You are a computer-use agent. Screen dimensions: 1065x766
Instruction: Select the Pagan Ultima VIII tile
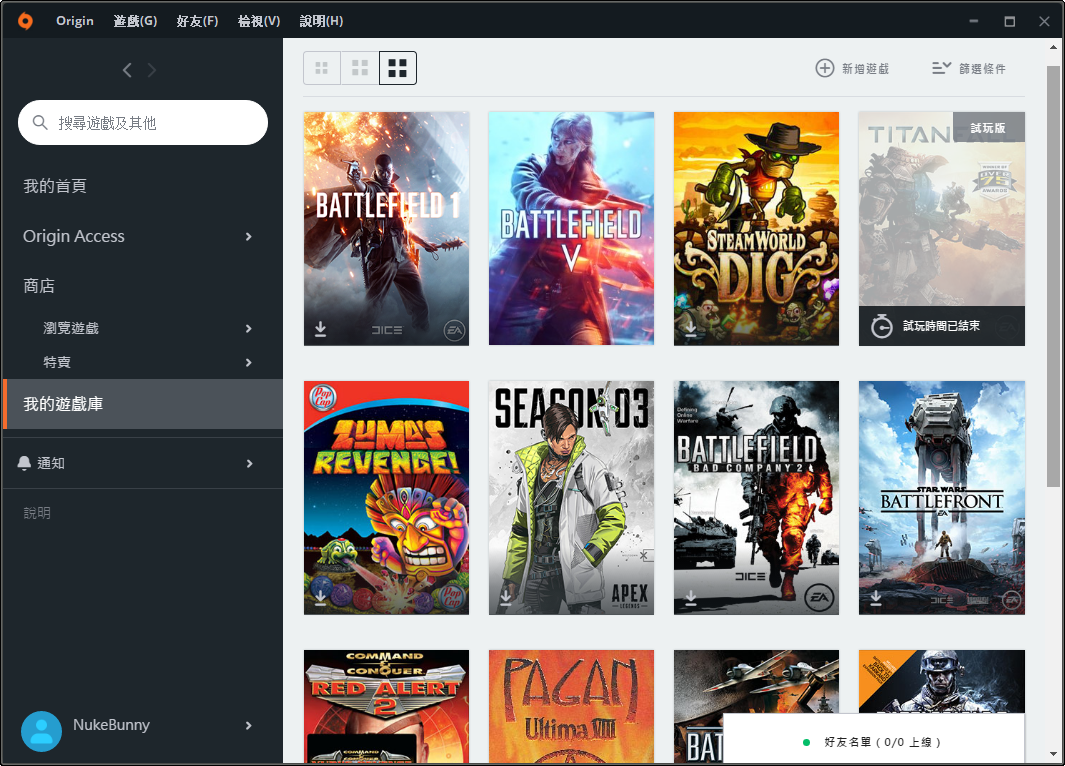(x=571, y=706)
